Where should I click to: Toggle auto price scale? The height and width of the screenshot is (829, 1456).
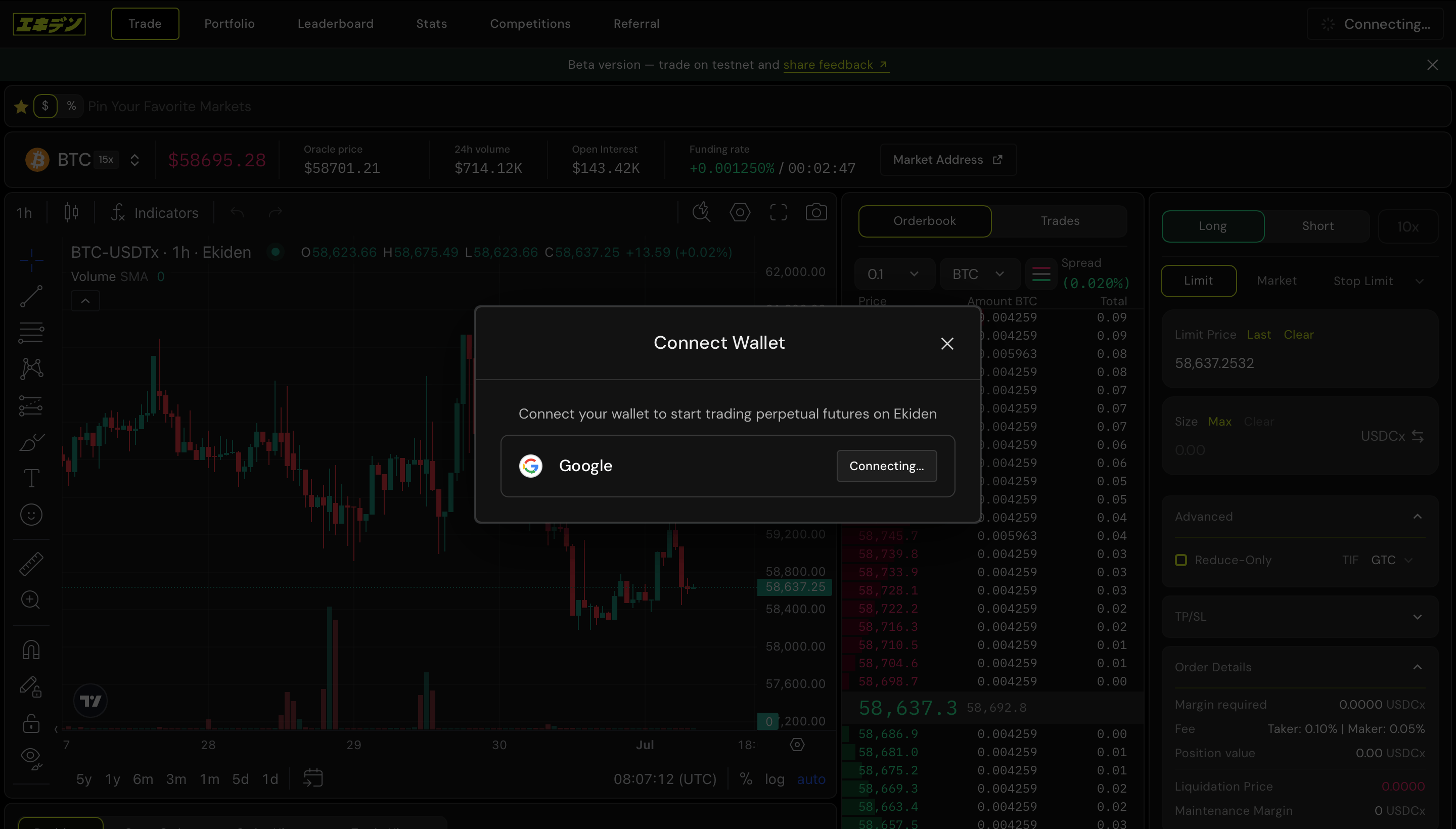click(x=811, y=779)
